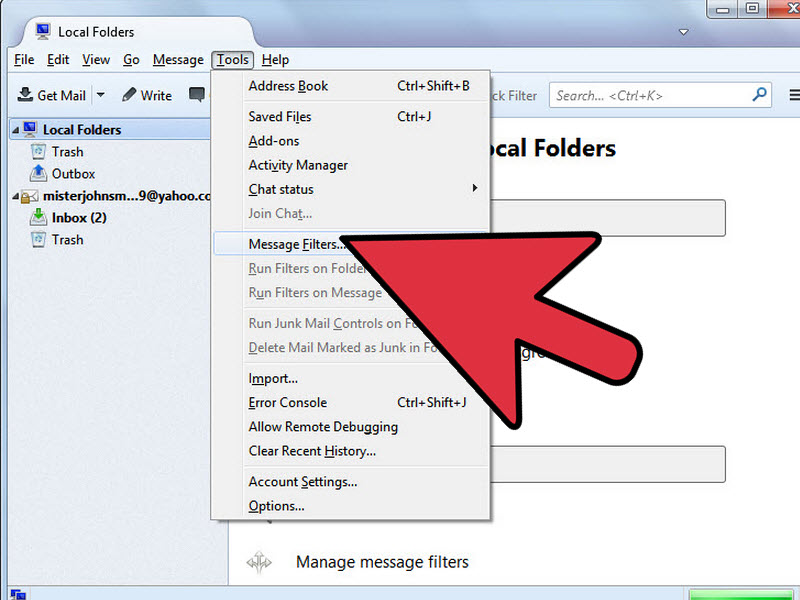Click the yahoo account envelope icon
Viewport: 800px width, 600px height.
[29, 196]
